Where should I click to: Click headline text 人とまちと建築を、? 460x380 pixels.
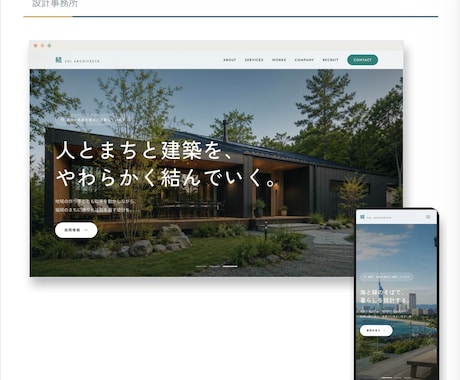144,151
